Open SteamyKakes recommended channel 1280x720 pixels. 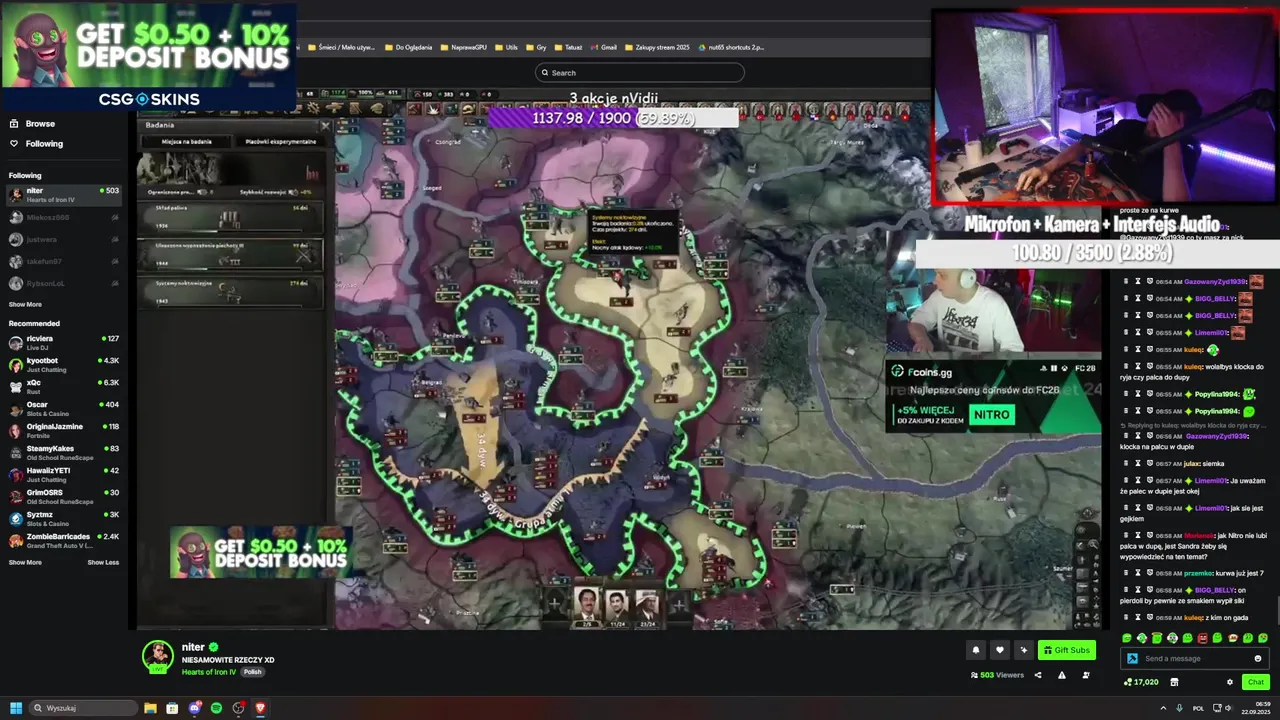64,452
